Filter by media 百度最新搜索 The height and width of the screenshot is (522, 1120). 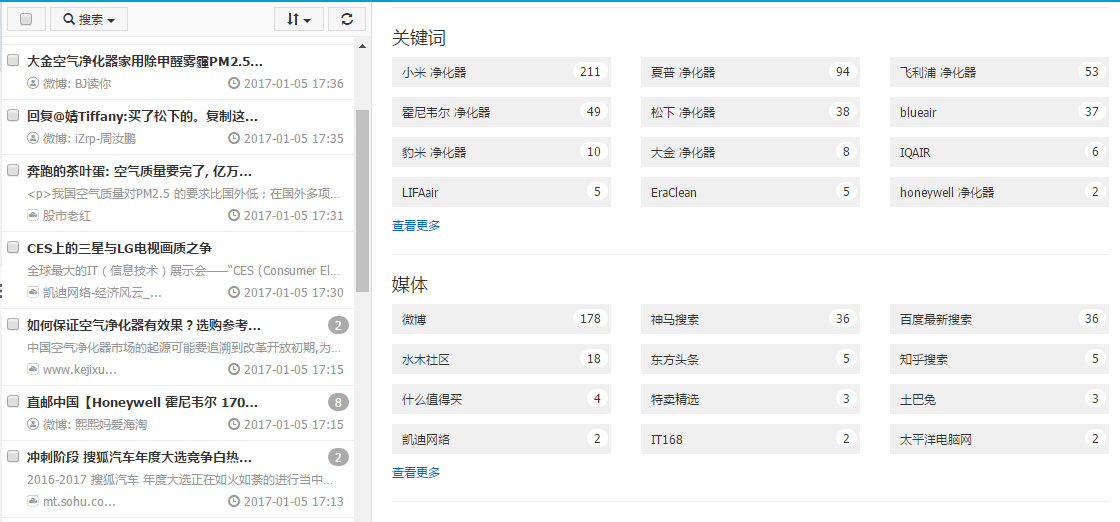[999, 319]
